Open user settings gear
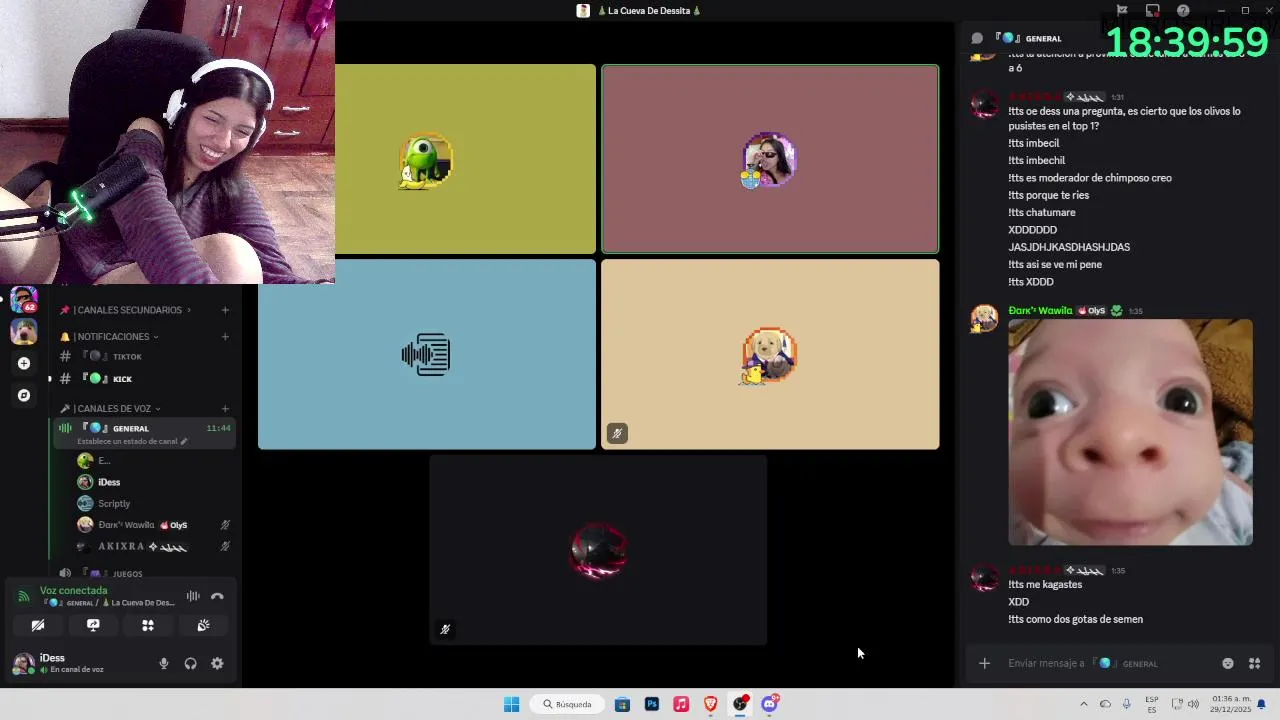Image resolution: width=1280 pixels, height=720 pixels. tap(217, 664)
